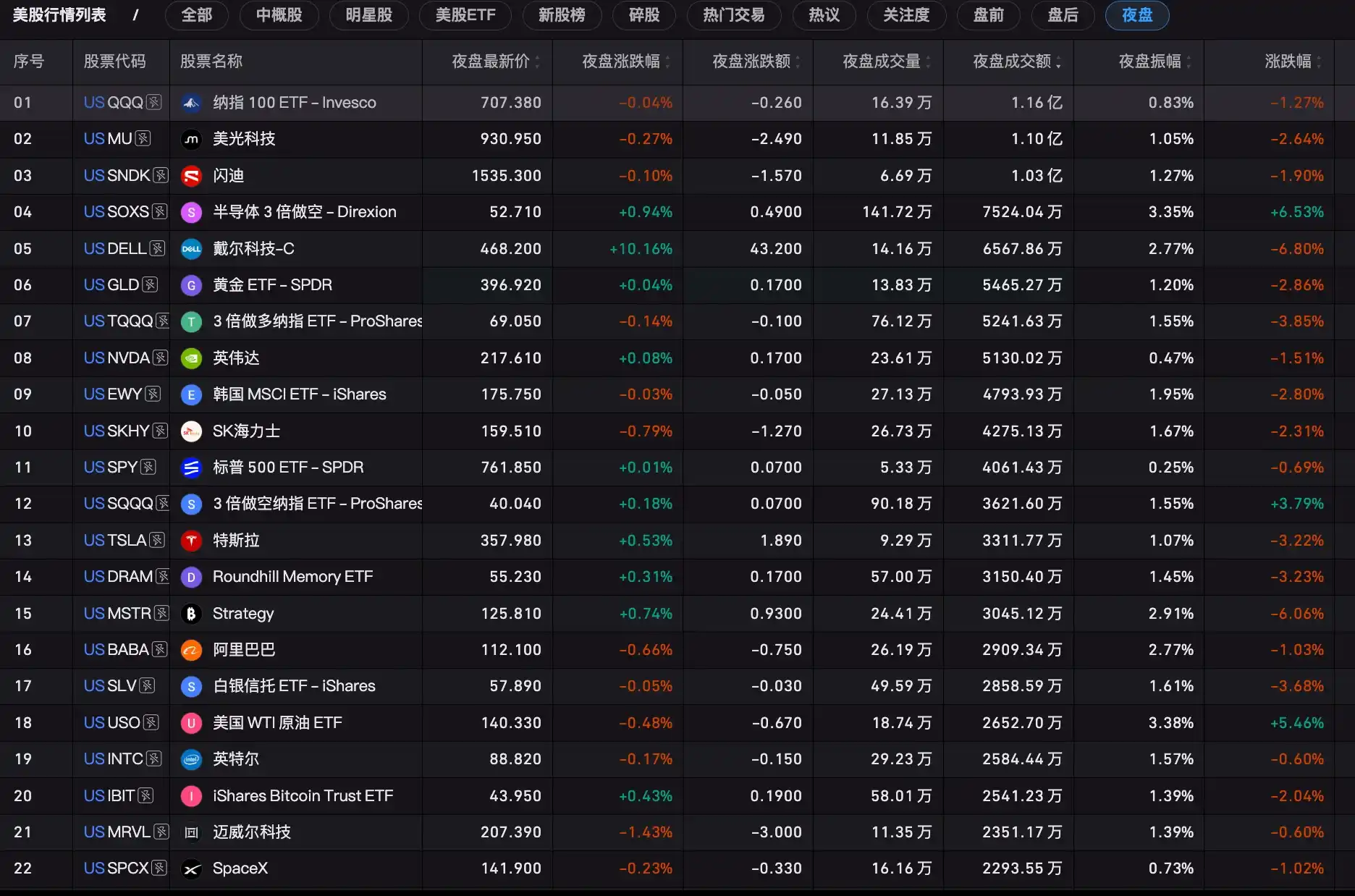Switch to the 中概股 tab
Image resolution: width=1355 pixels, height=896 pixels.
pos(279,15)
